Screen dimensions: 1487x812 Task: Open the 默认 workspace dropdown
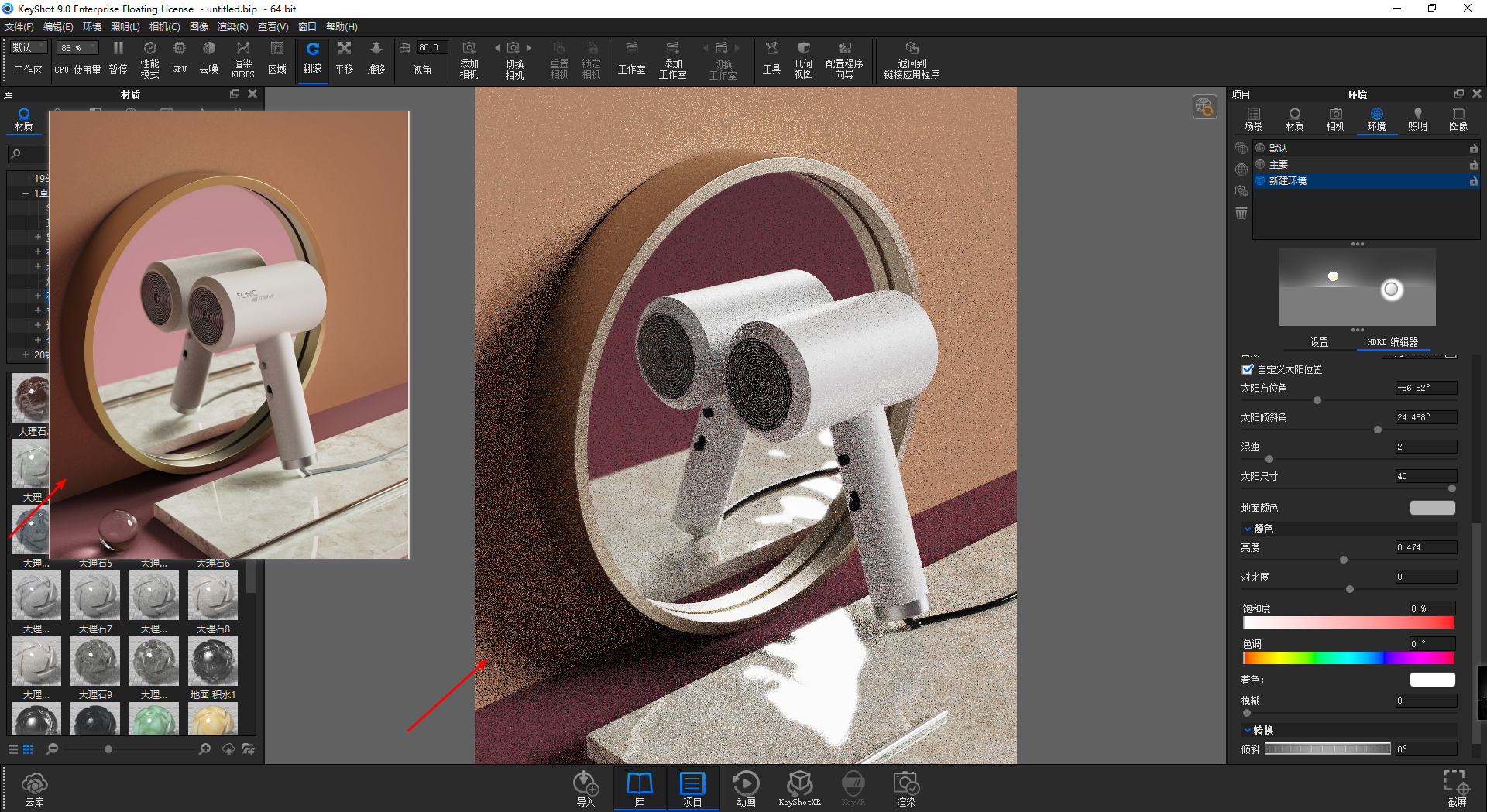click(x=29, y=47)
